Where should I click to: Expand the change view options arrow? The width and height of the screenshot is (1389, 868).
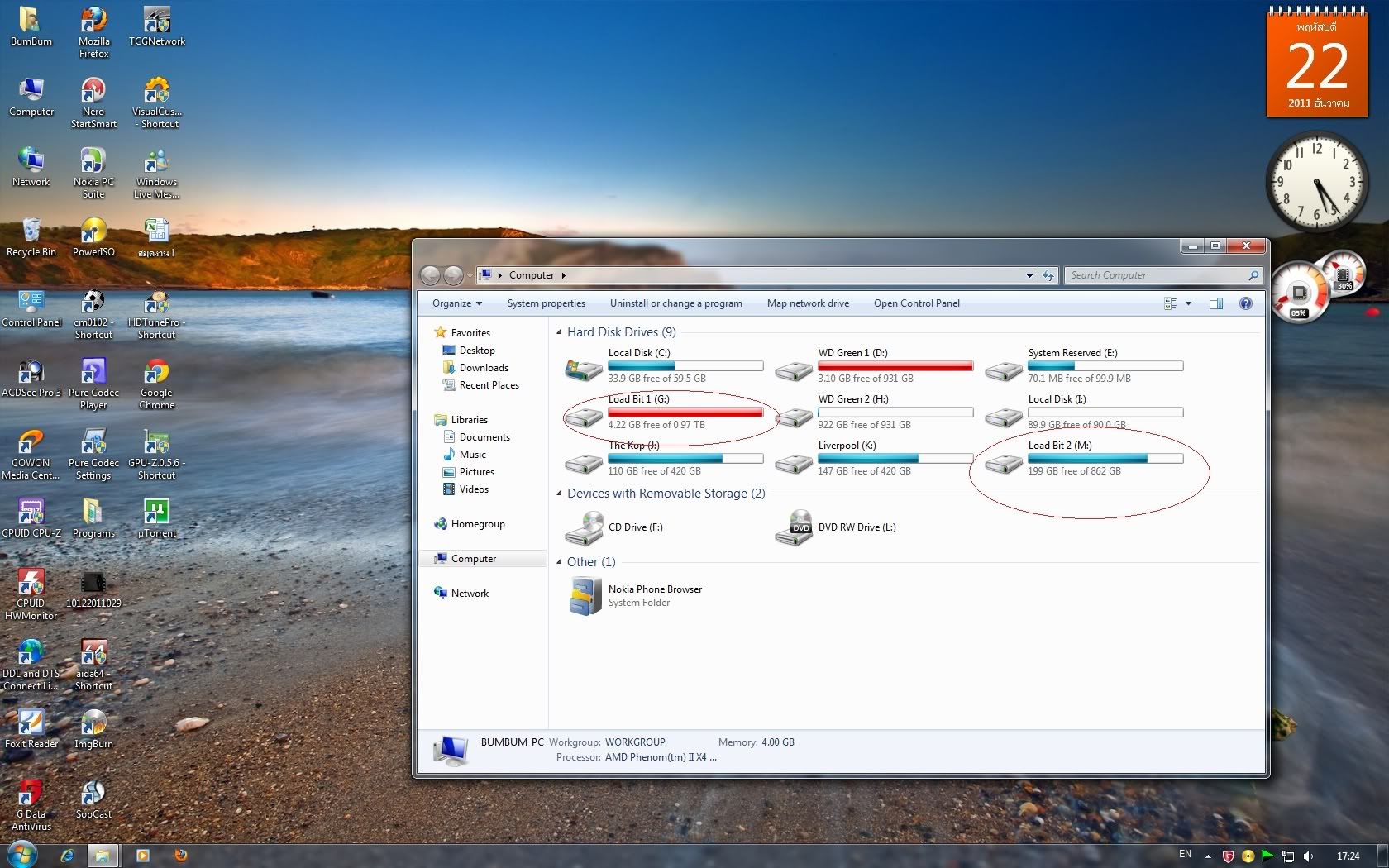(x=1188, y=303)
